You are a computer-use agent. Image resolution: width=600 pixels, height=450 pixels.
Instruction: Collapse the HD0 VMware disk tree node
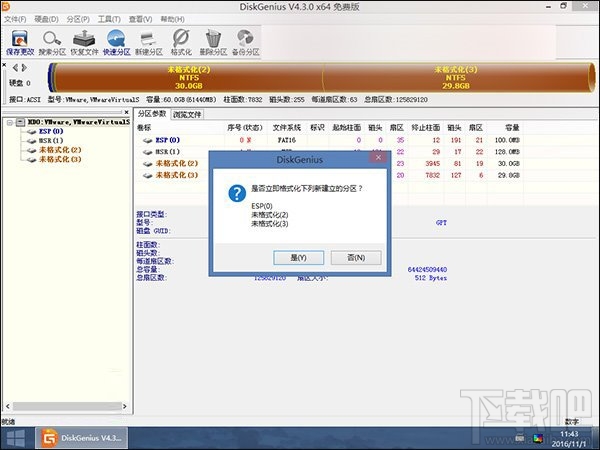(10, 122)
